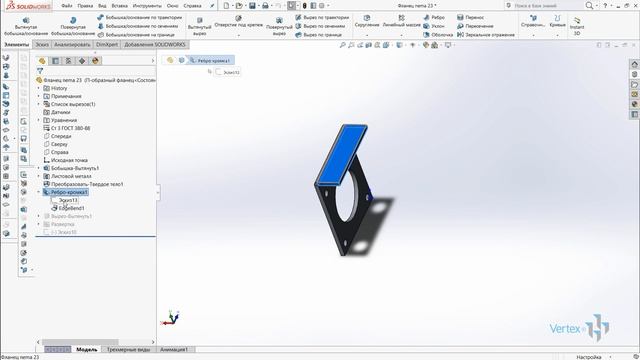Select Бобышка/основание по траектории
This screenshot has height=360, width=640.
pos(140,18)
